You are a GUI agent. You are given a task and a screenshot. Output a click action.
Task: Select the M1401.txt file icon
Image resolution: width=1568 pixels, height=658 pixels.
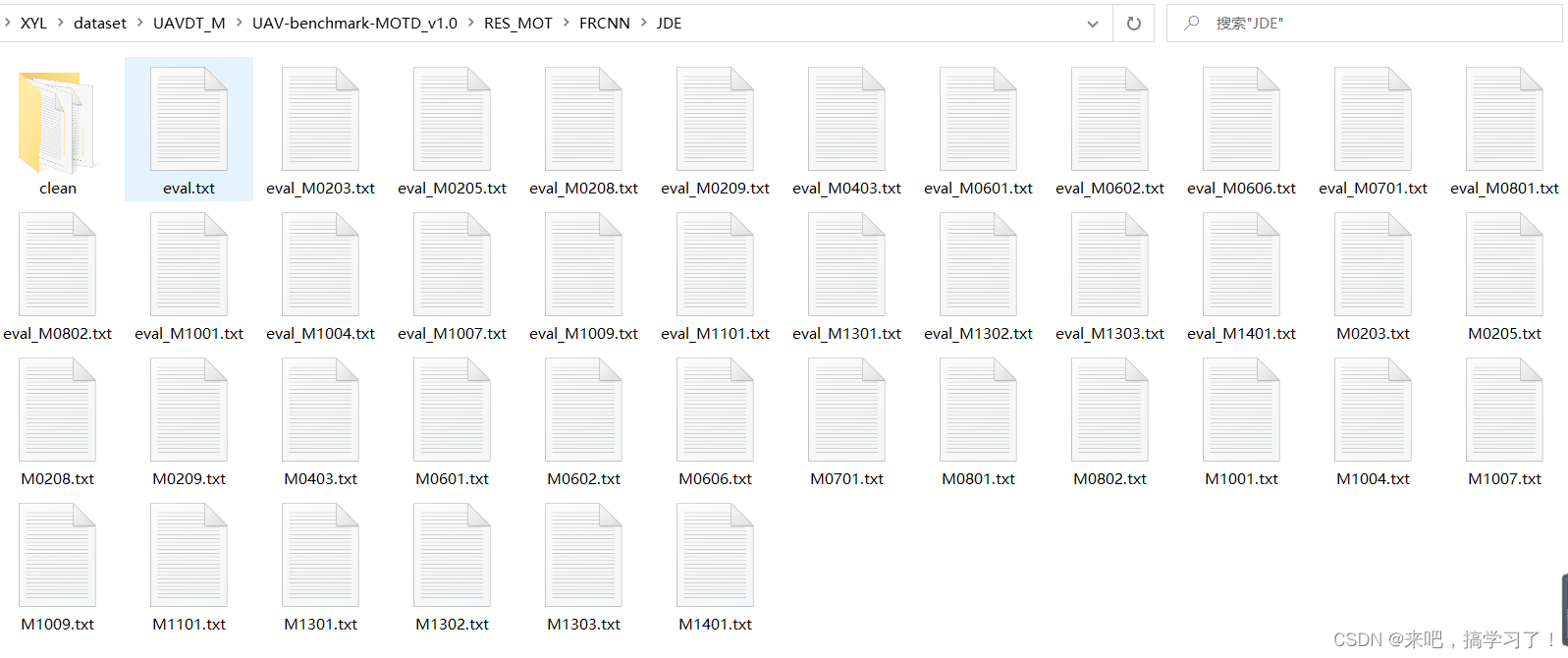(x=715, y=555)
